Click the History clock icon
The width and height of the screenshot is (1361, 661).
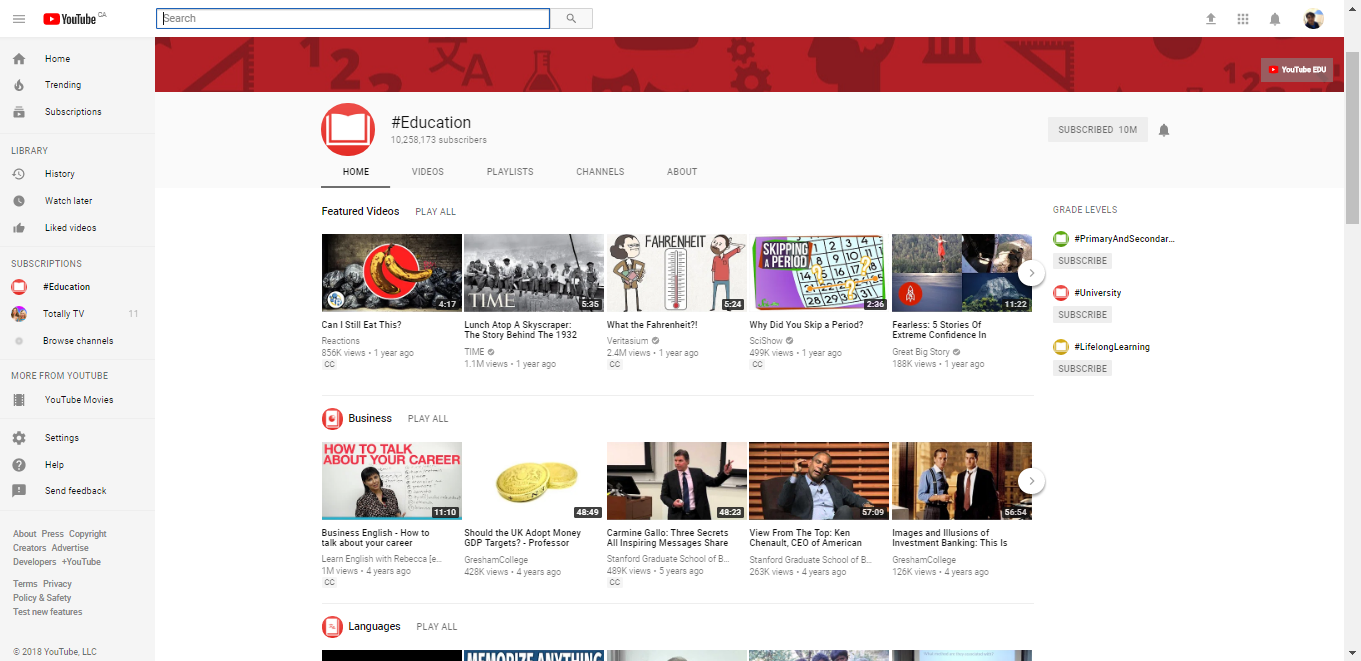tap(19, 174)
